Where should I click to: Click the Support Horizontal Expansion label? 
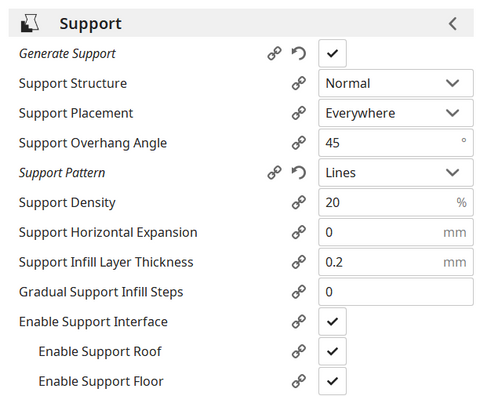coord(108,232)
